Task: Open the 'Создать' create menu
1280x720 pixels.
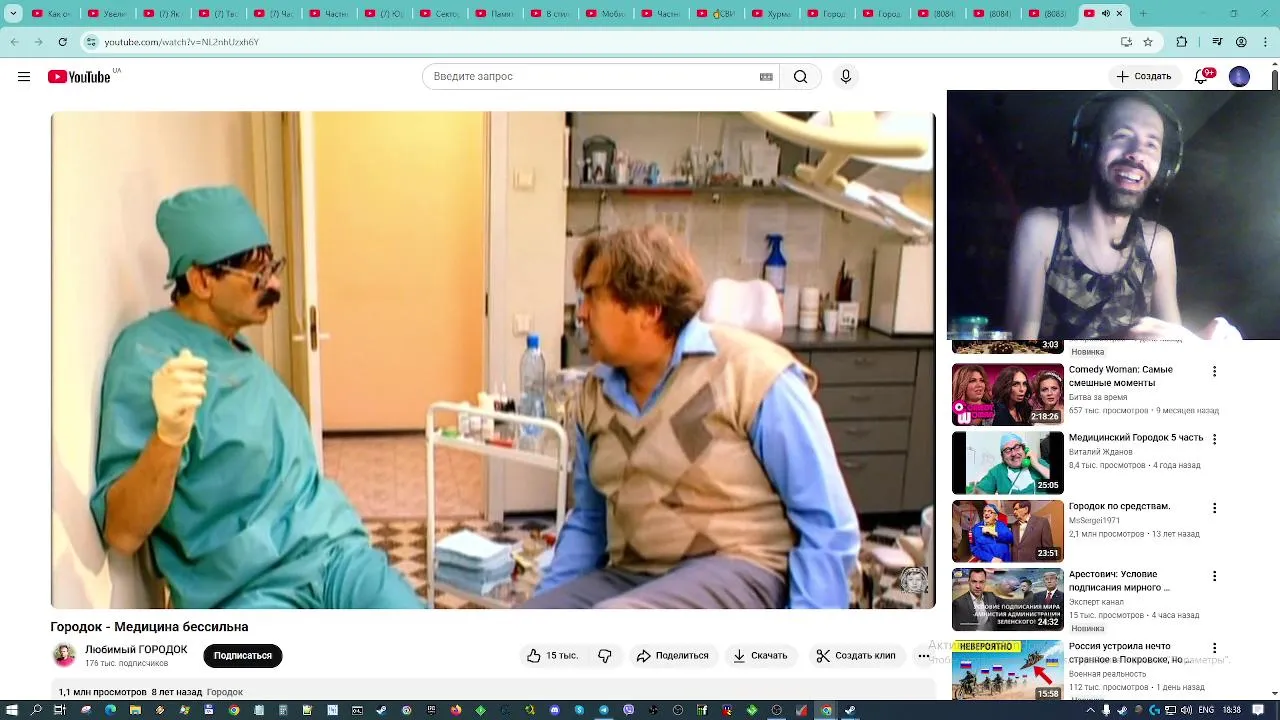Action: pyautogui.click(x=1144, y=76)
